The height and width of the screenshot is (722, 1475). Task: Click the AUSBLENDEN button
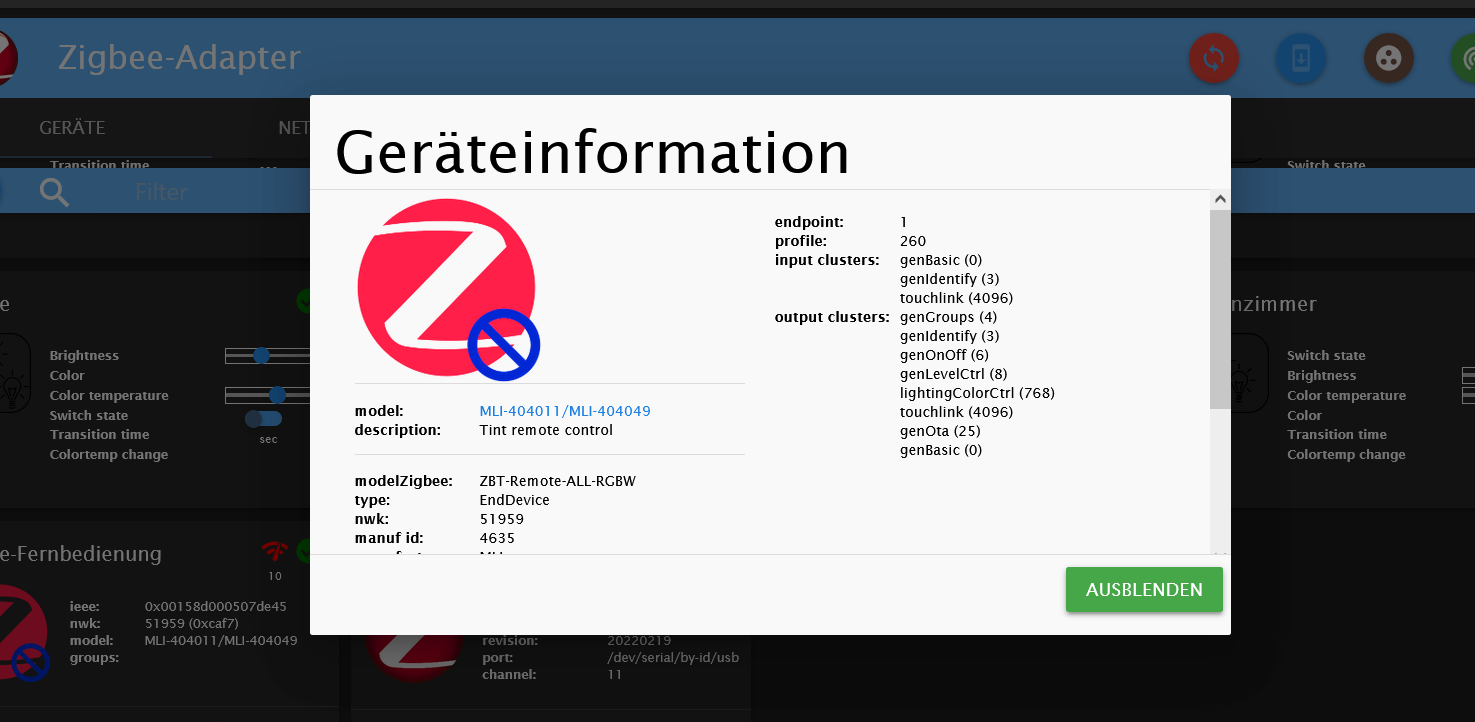pos(1144,590)
